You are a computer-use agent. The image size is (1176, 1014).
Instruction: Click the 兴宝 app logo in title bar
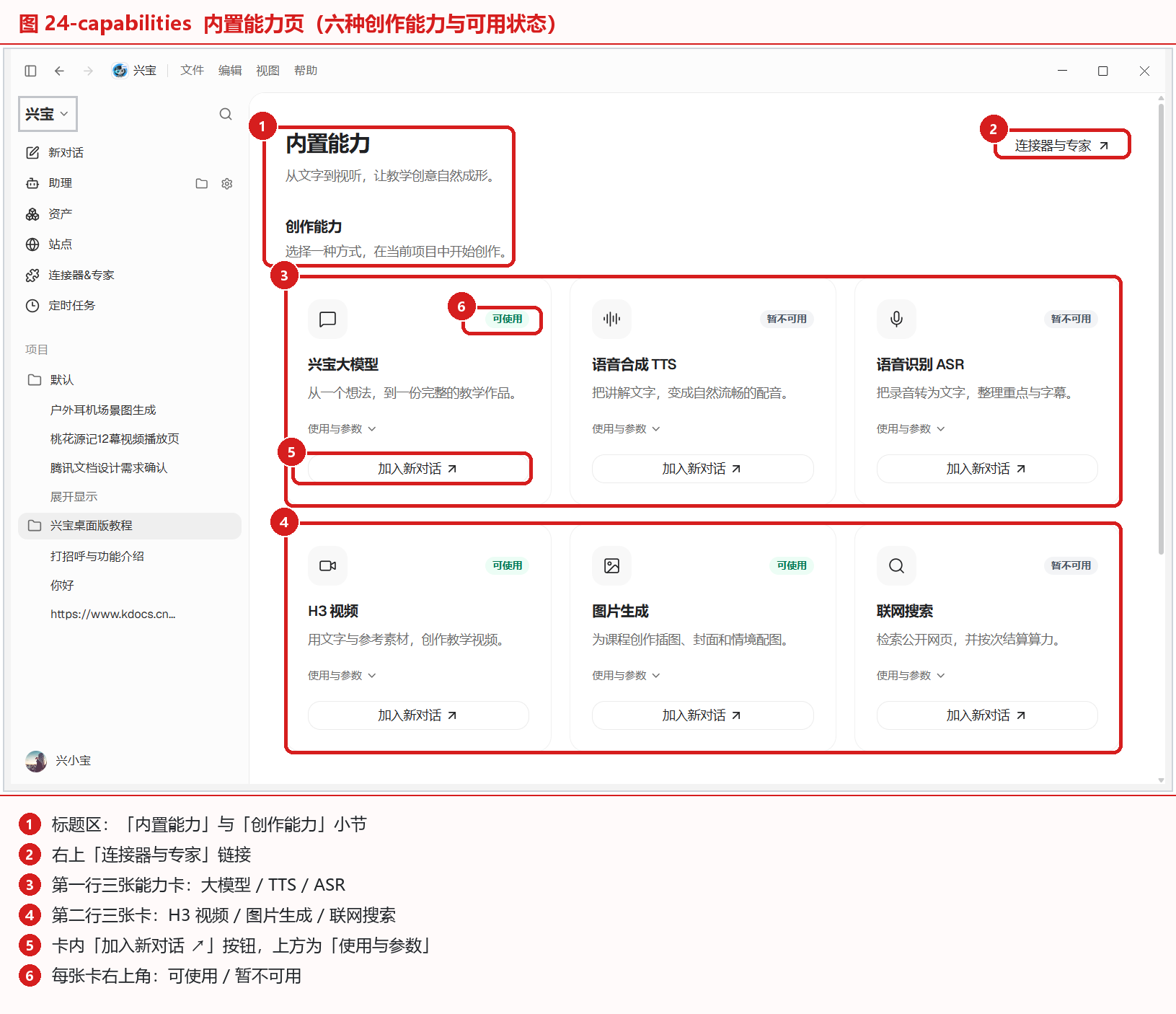pyautogui.click(x=120, y=71)
